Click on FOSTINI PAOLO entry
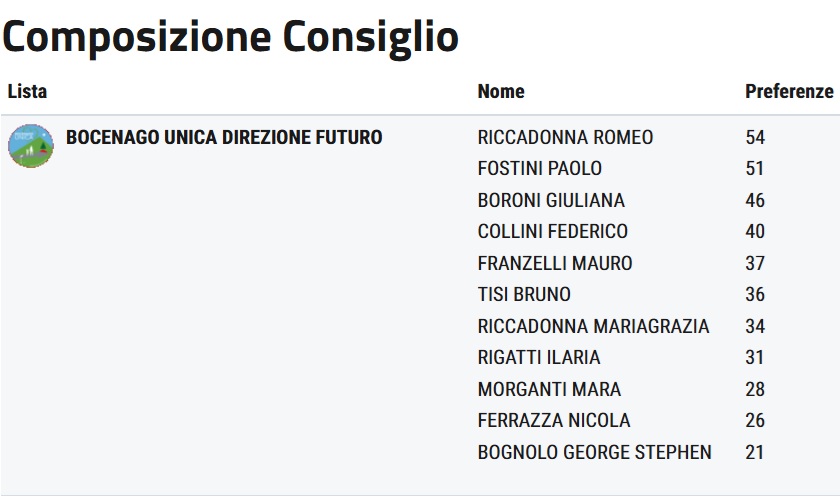This screenshot has height=500, width=840. [x=540, y=168]
